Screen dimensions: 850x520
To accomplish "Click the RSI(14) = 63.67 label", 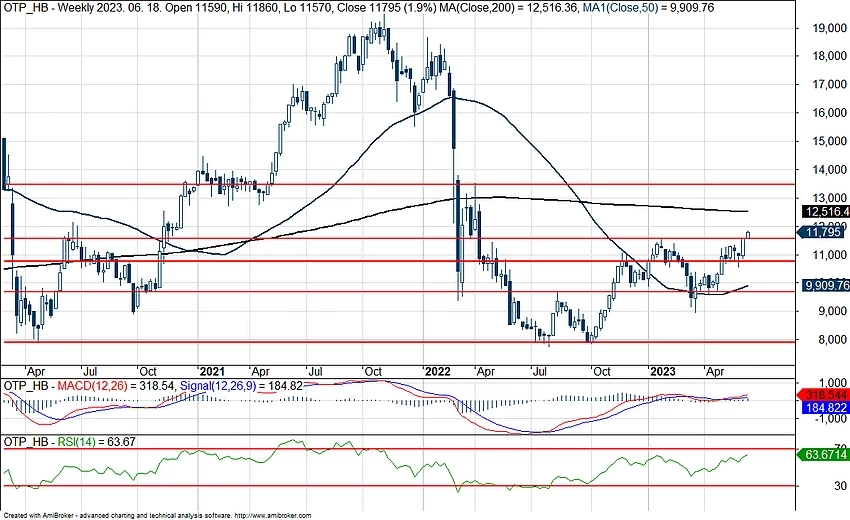I will (96, 442).
